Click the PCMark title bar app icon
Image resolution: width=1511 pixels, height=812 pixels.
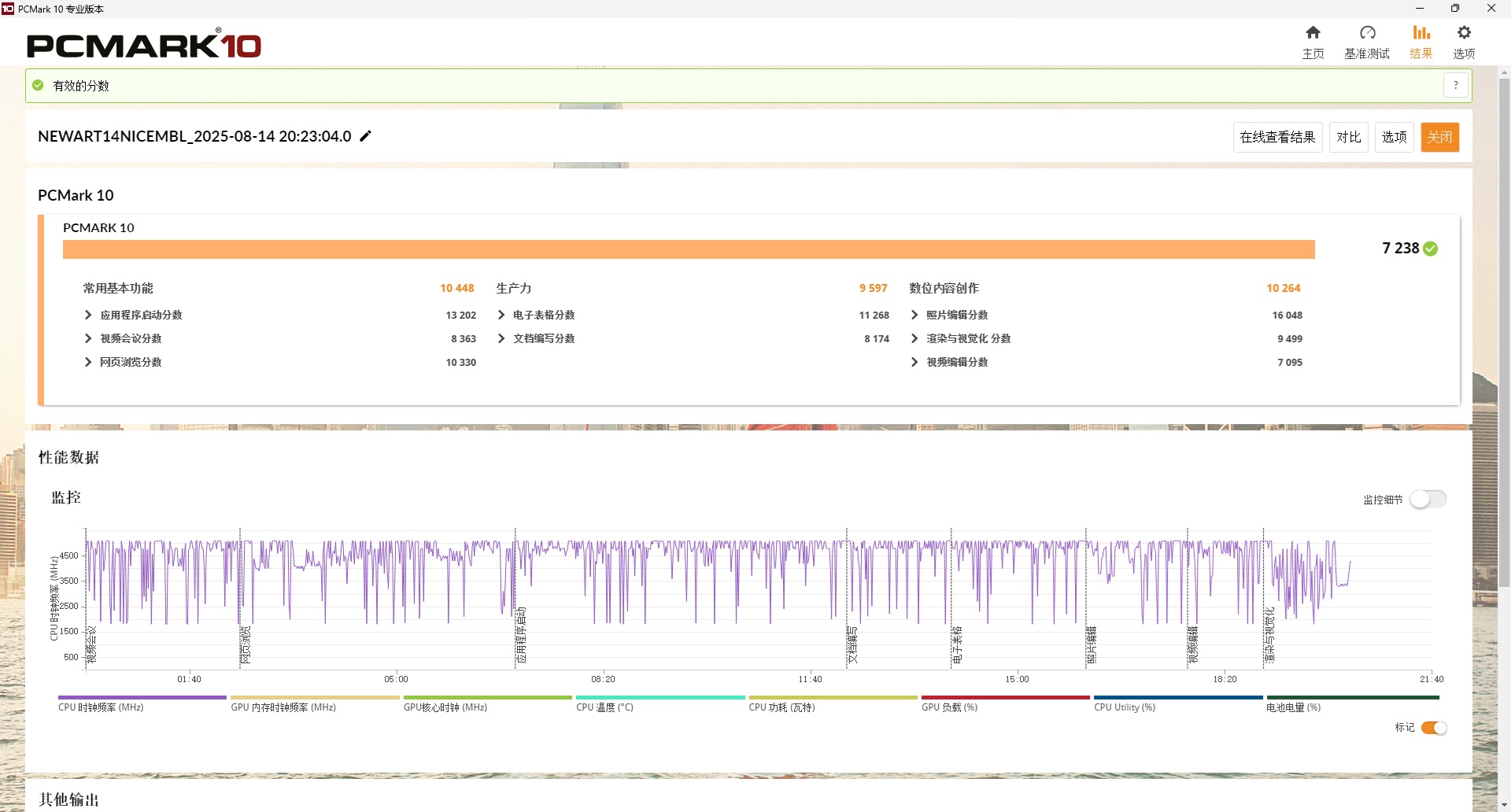point(8,9)
